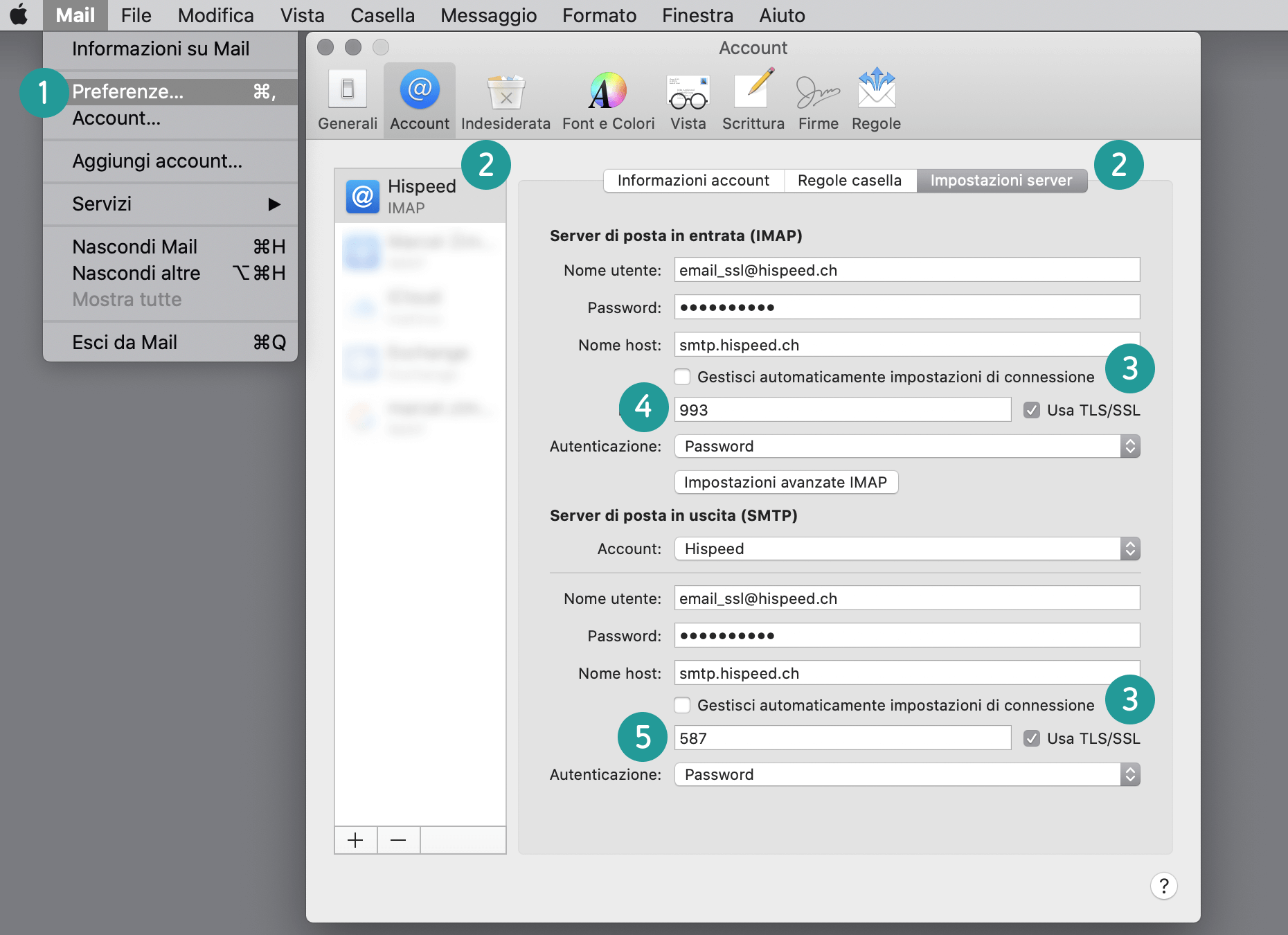Viewport: 1288px width, 935px height.
Task: Choose Preferenze… from Mail menu
Action: pyautogui.click(x=170, y=91)
